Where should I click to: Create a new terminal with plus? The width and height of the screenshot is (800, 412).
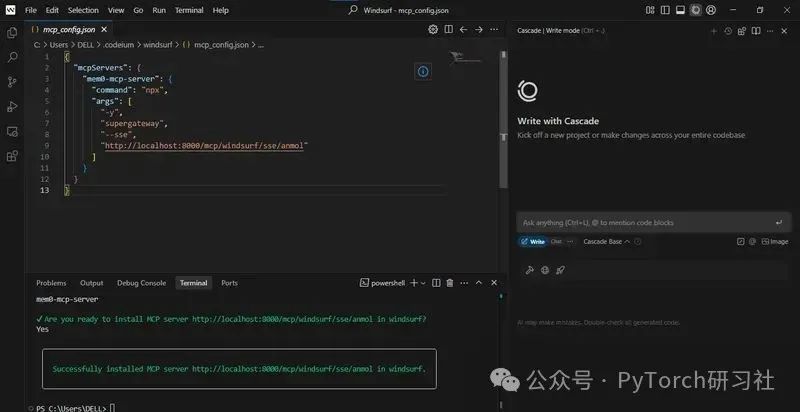(x=414, y=283)
